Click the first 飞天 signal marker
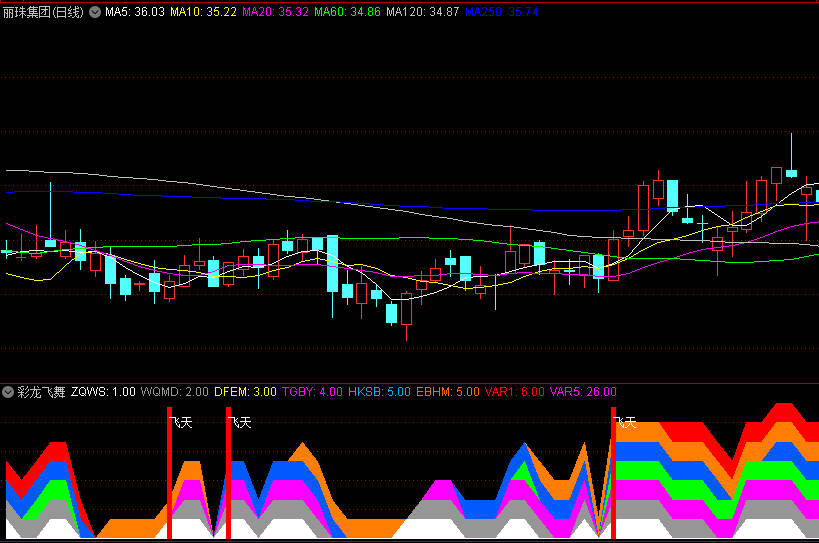819x543 pixels. (182, 423)
